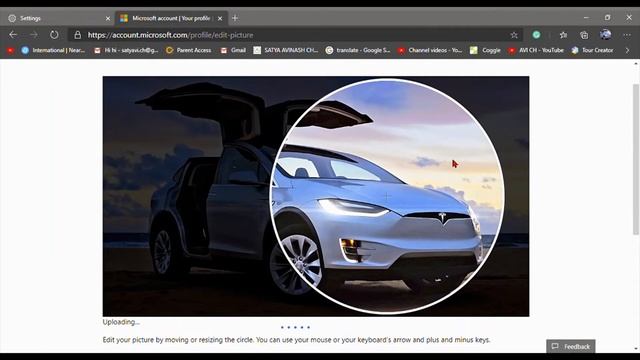
Task: Open the green Grammarly extension icon
Action: (536, 35)
